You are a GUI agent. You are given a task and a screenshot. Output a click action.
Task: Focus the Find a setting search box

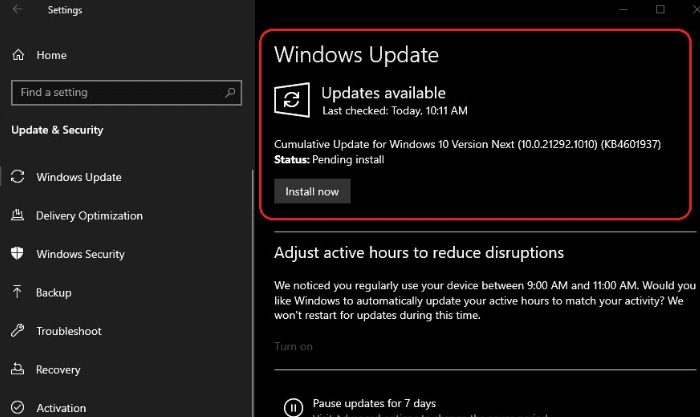[x=126, y=92]
